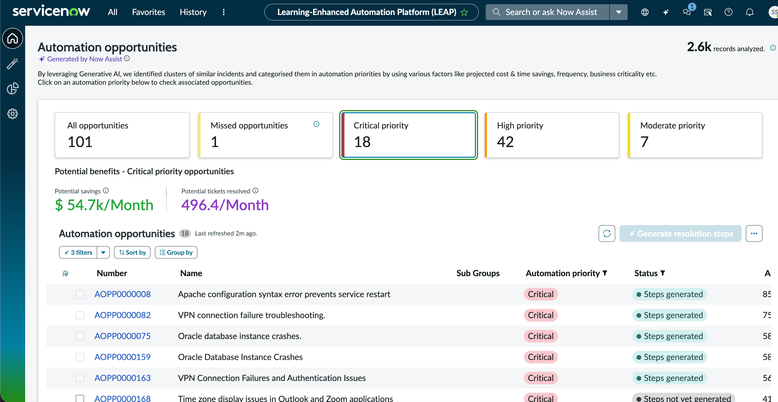
Task: Click Steps not yet generated status
Action: (x=684, y=398)
